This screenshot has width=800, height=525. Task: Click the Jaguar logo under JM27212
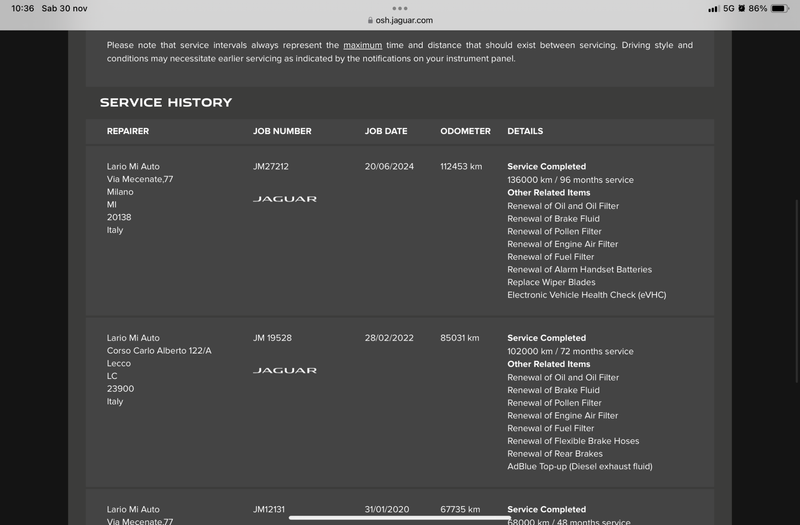pyautogui.click(x=285, y=199)
